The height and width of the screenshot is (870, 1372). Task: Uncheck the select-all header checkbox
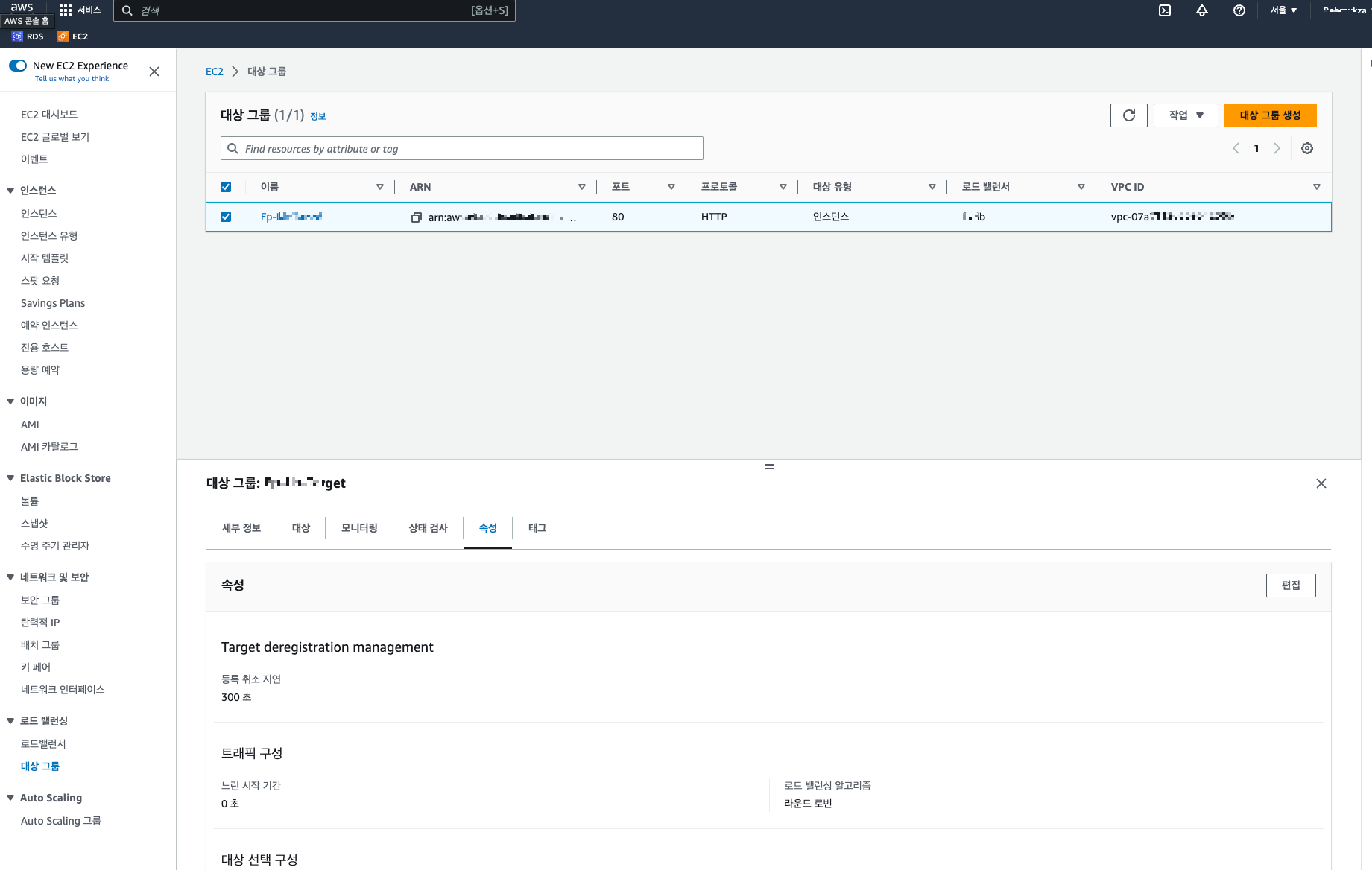pos(226,187)
